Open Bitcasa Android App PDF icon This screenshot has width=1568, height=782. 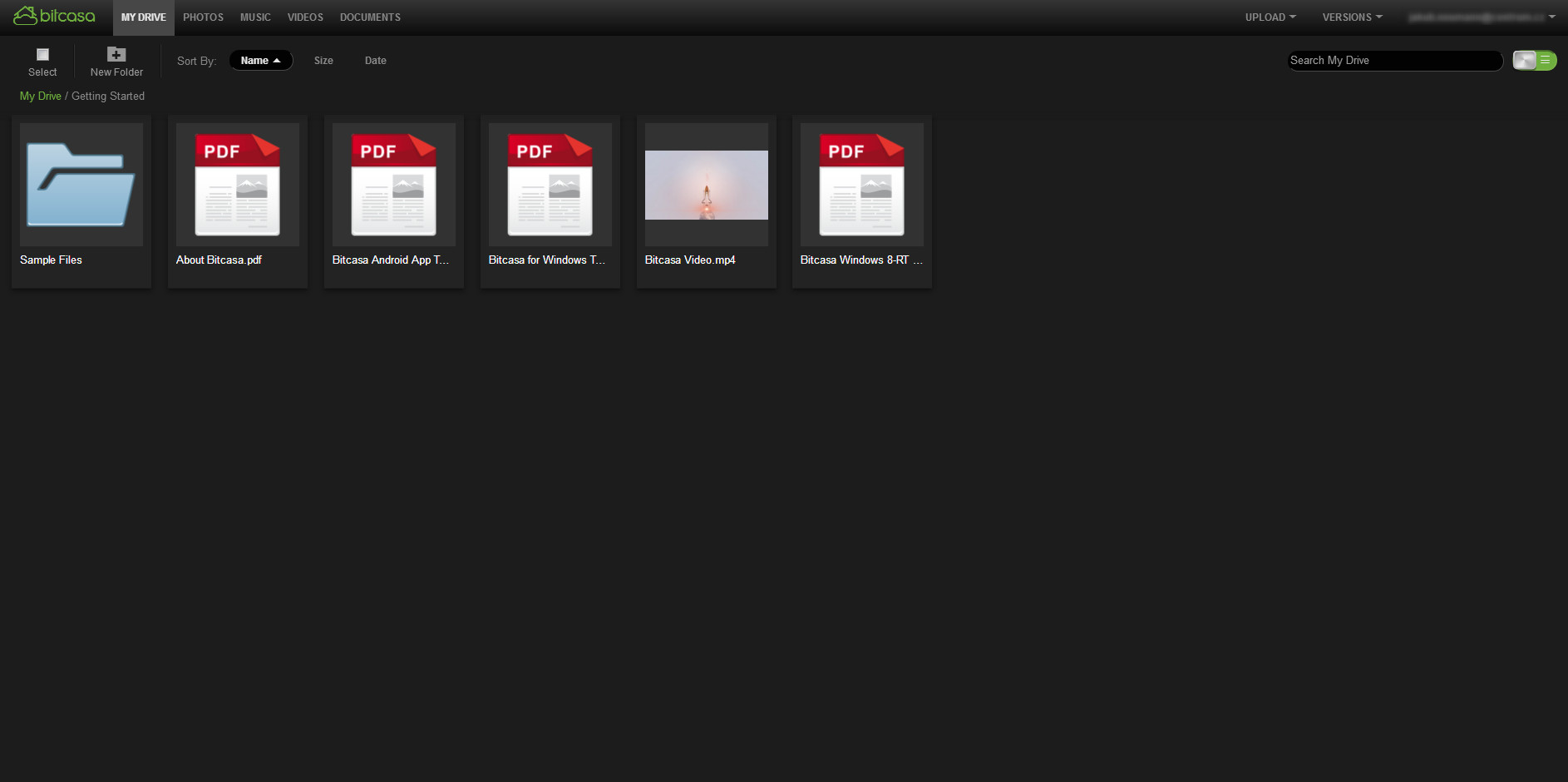coord(394,185)
